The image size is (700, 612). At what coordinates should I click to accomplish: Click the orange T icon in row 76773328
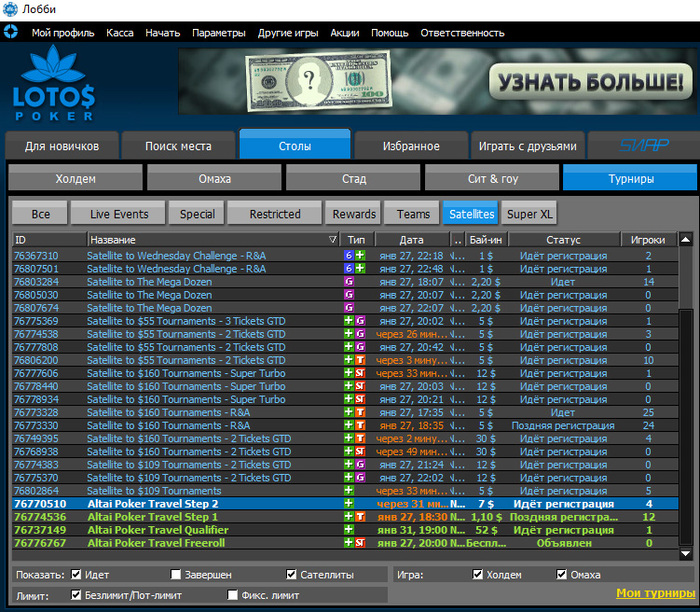(360, 412)
